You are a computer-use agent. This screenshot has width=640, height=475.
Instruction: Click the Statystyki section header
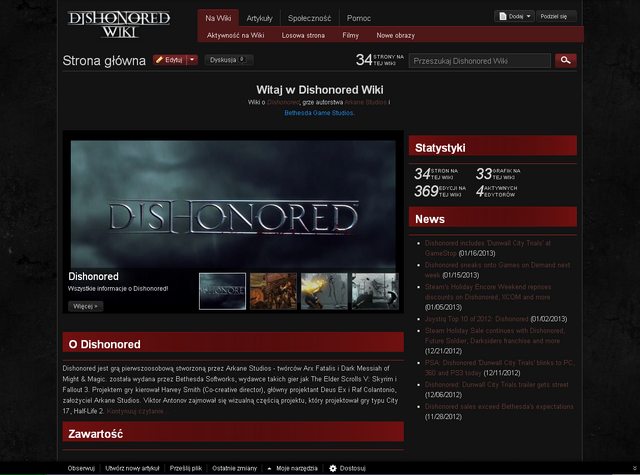[493, 146]
